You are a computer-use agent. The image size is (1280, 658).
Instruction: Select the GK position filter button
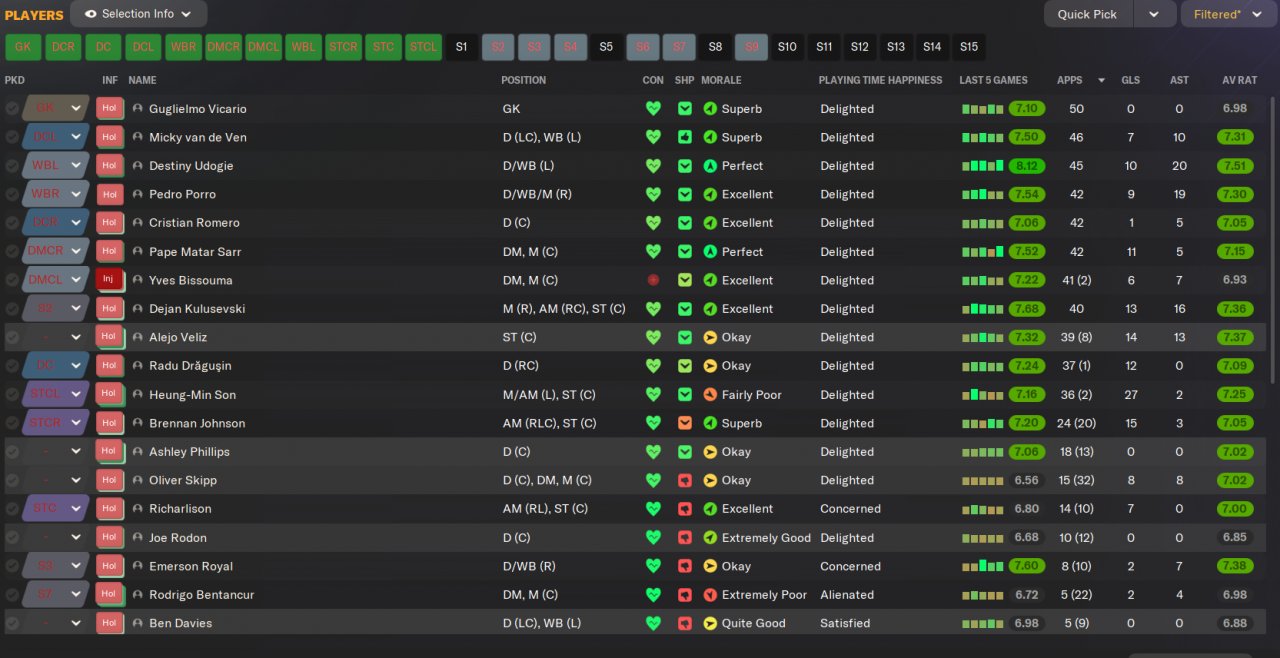pos(23,47)
